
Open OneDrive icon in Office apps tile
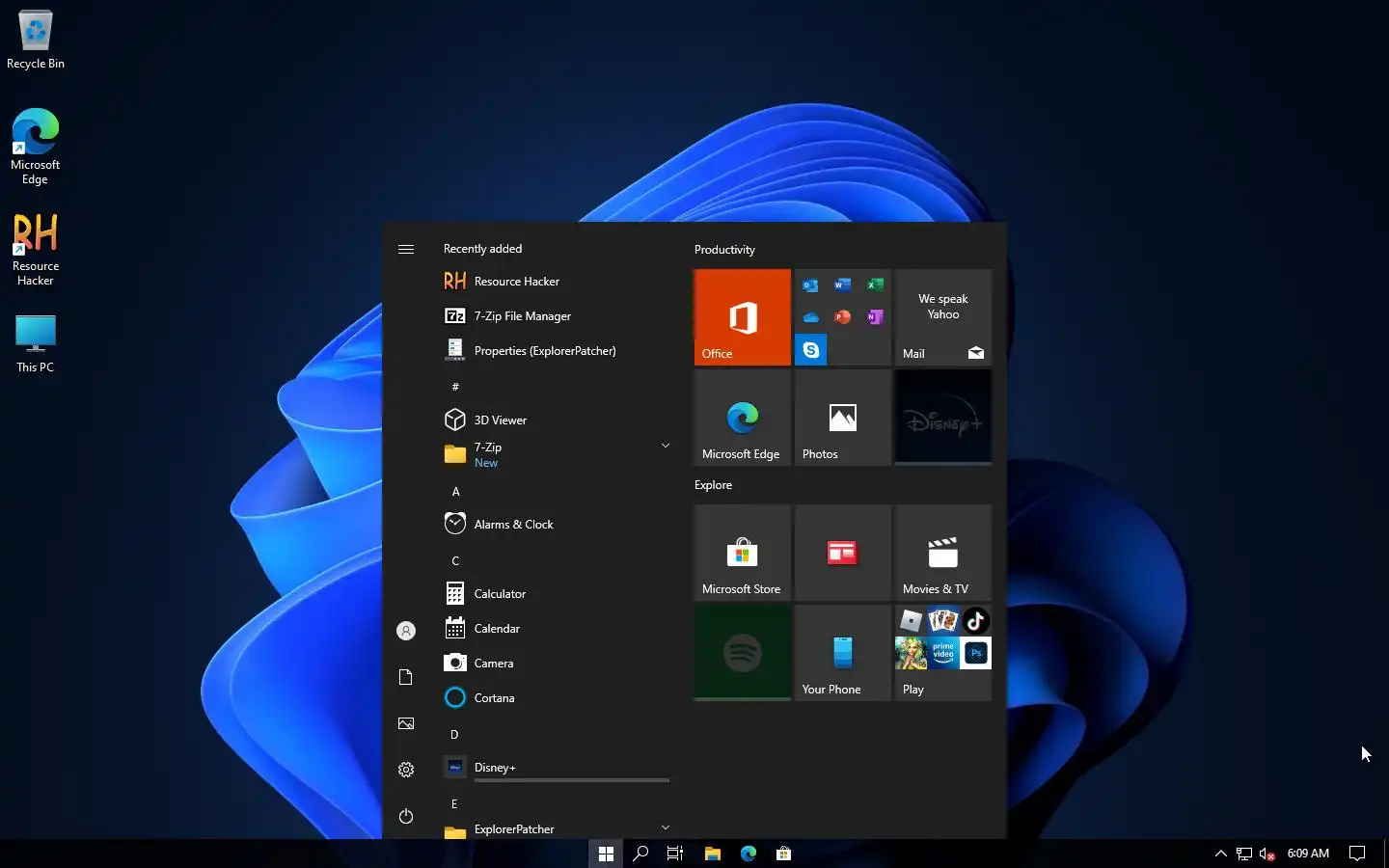point(811,317)
